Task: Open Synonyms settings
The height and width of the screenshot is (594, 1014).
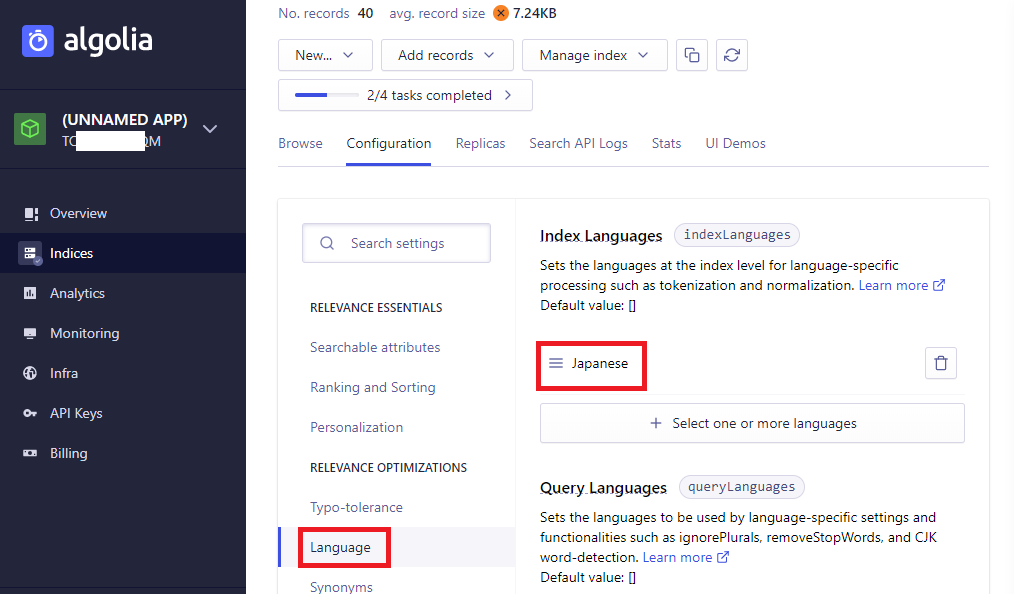Action: 341,587
